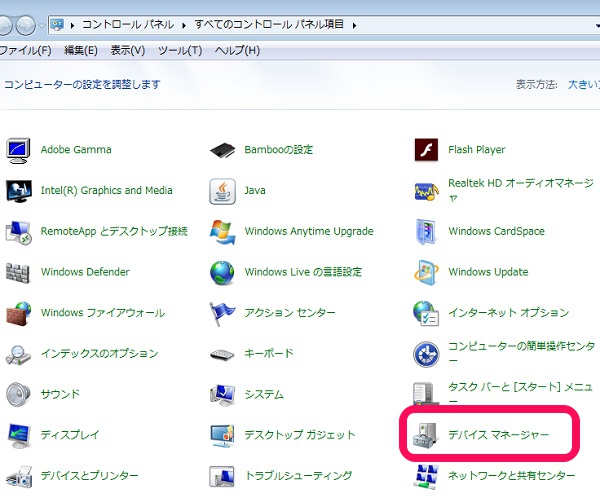
Task: Open the Flash Player icon
Action: coord(426,150)
